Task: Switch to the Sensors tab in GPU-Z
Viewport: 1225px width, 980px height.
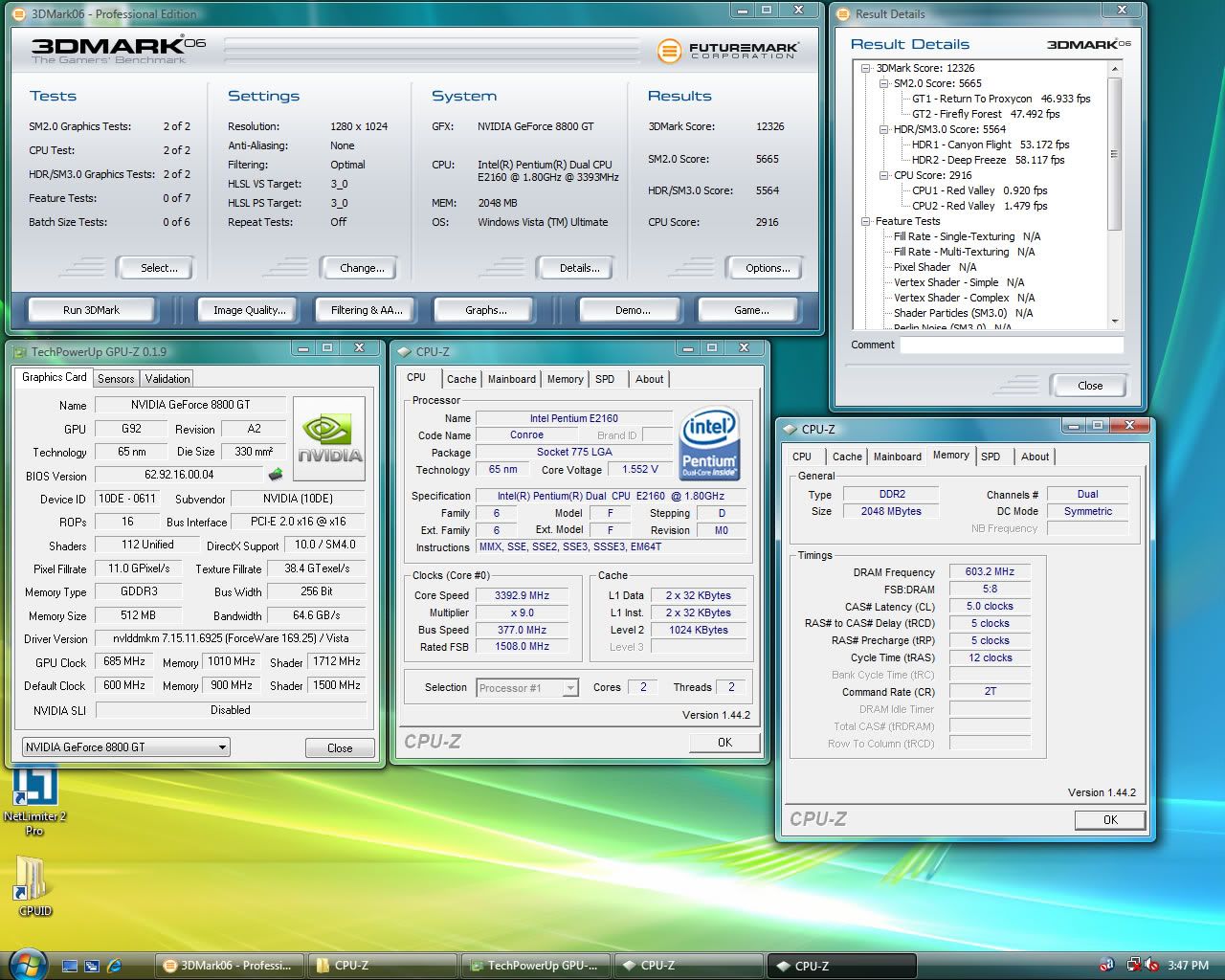Action: (116, 379)
